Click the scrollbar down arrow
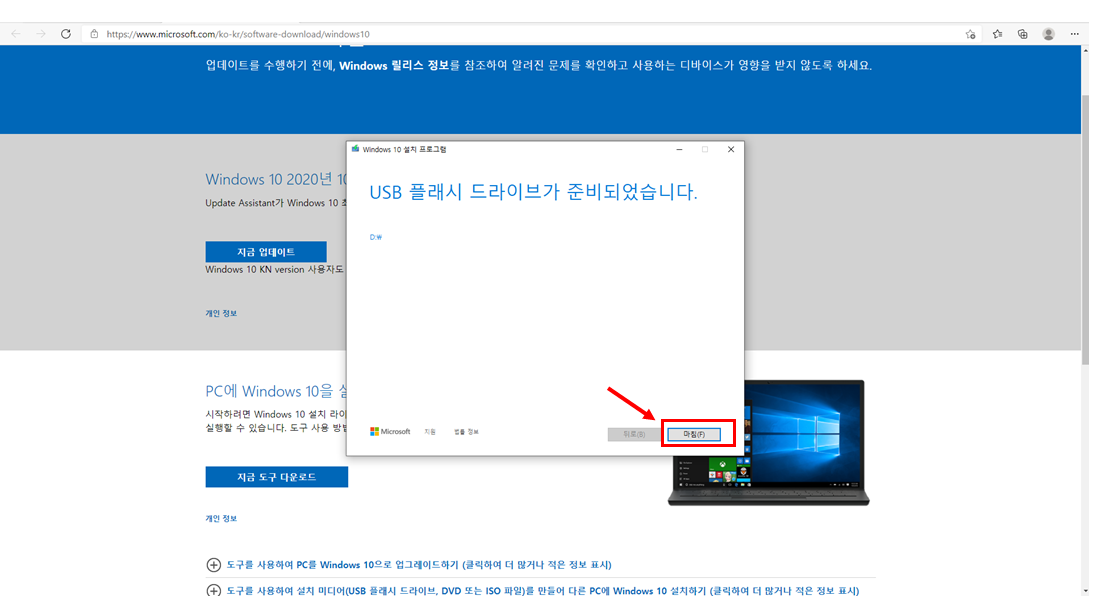1110x611 pixels. [x=1085, y=590]
